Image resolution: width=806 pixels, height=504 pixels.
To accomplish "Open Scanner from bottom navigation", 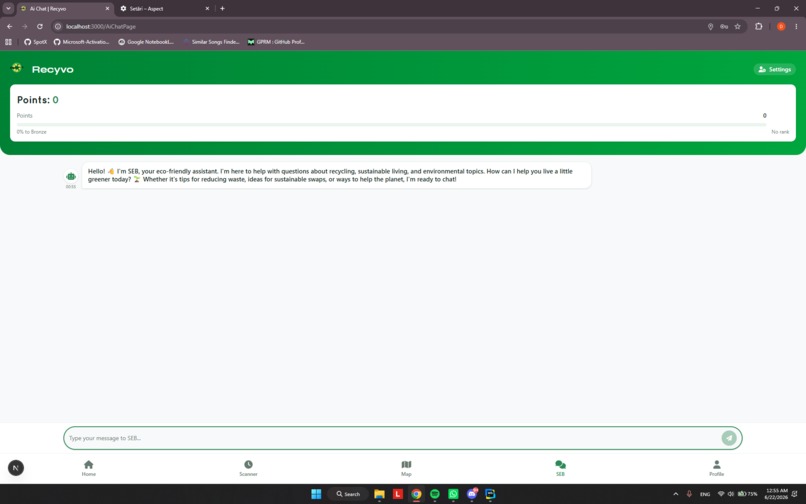I will (248, 468).
